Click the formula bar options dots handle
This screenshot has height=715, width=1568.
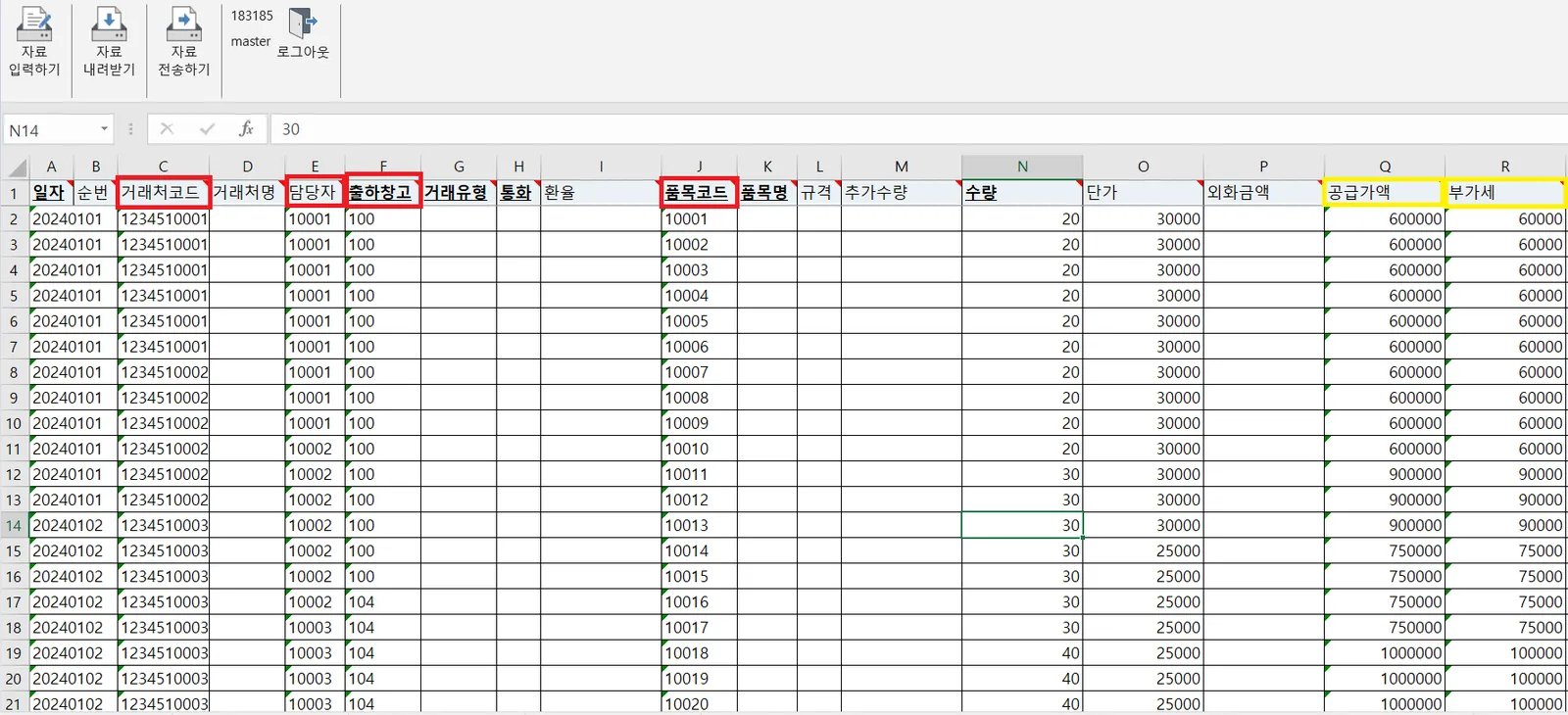click(x=130, y=129)
